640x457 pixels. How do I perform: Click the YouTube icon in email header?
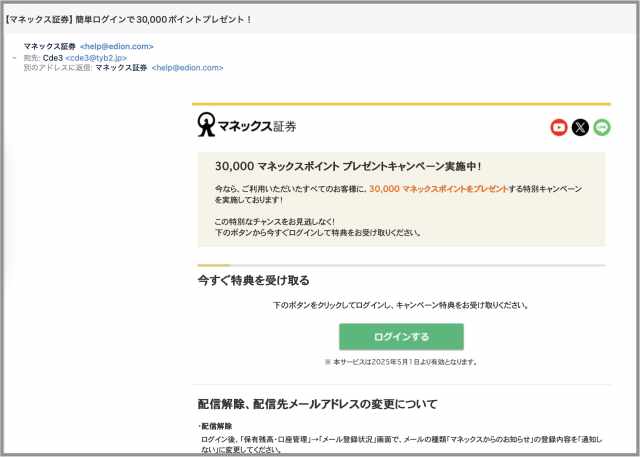559,127
